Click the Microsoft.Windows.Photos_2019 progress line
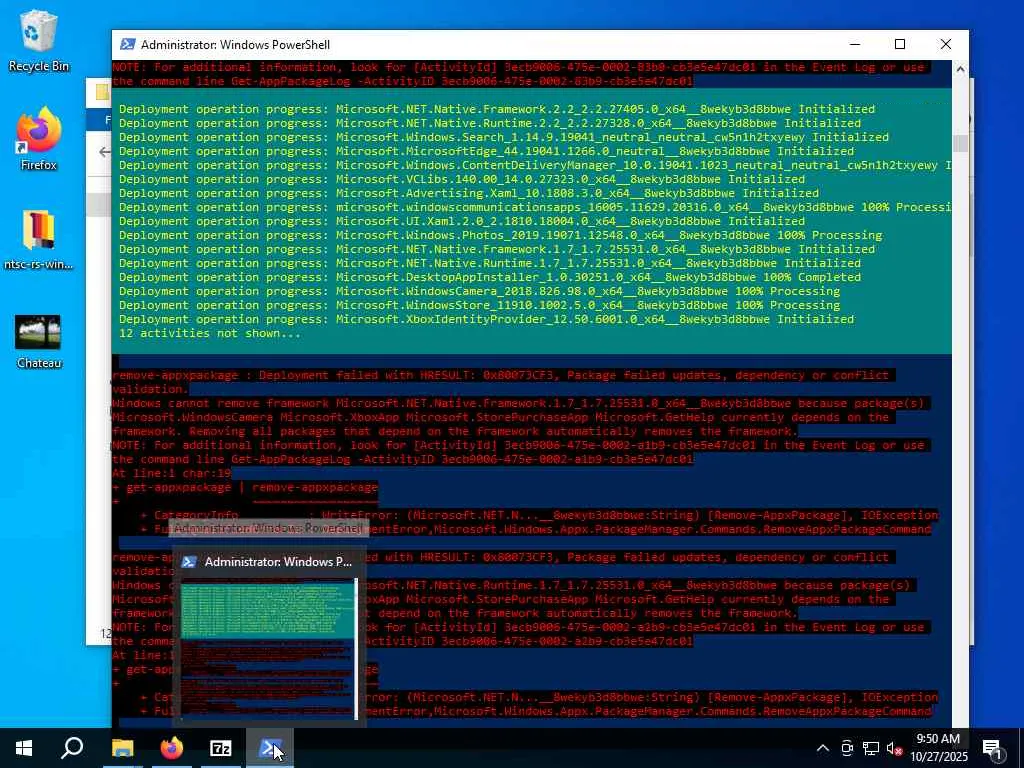This screenshot has height=768, width=1024. (500, 235)
